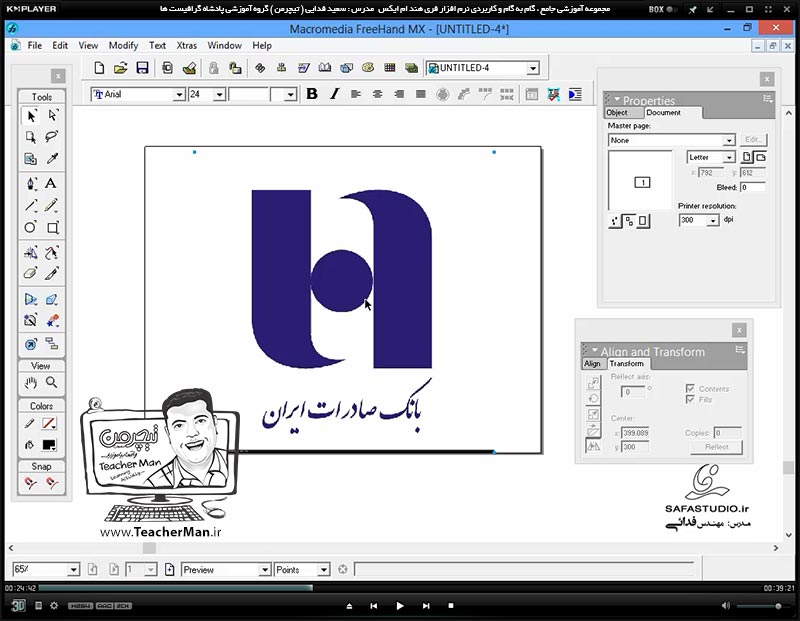Play the video in KMPlayer
The image size is (800, 621).
click(x=399, y=606)
